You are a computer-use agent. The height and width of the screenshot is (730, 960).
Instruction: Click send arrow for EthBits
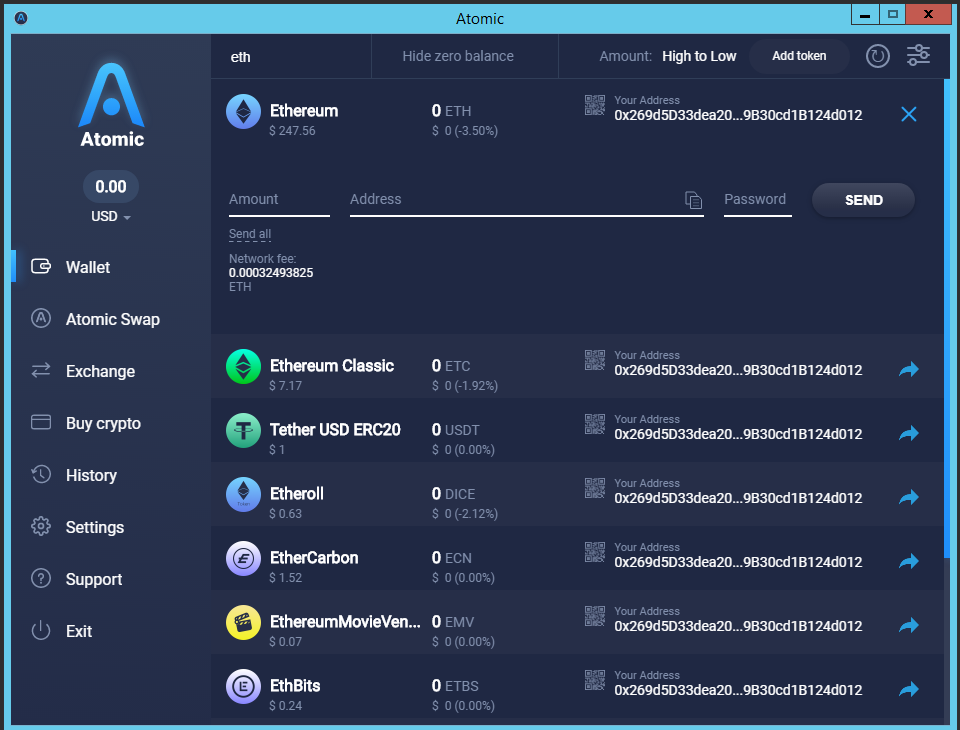(909, 689)
